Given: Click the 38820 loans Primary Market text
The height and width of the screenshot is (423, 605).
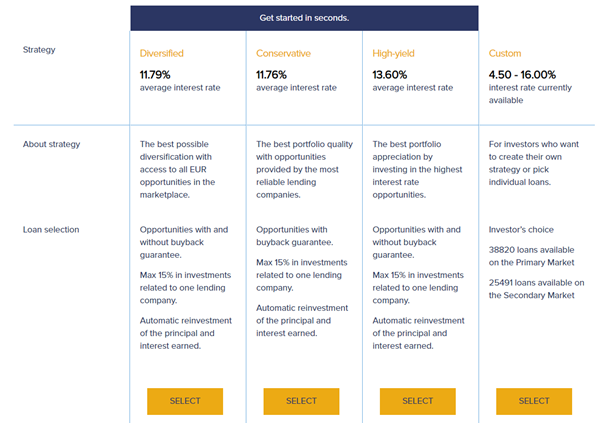Looking at the screenshot, I should (x=532, y=255).
